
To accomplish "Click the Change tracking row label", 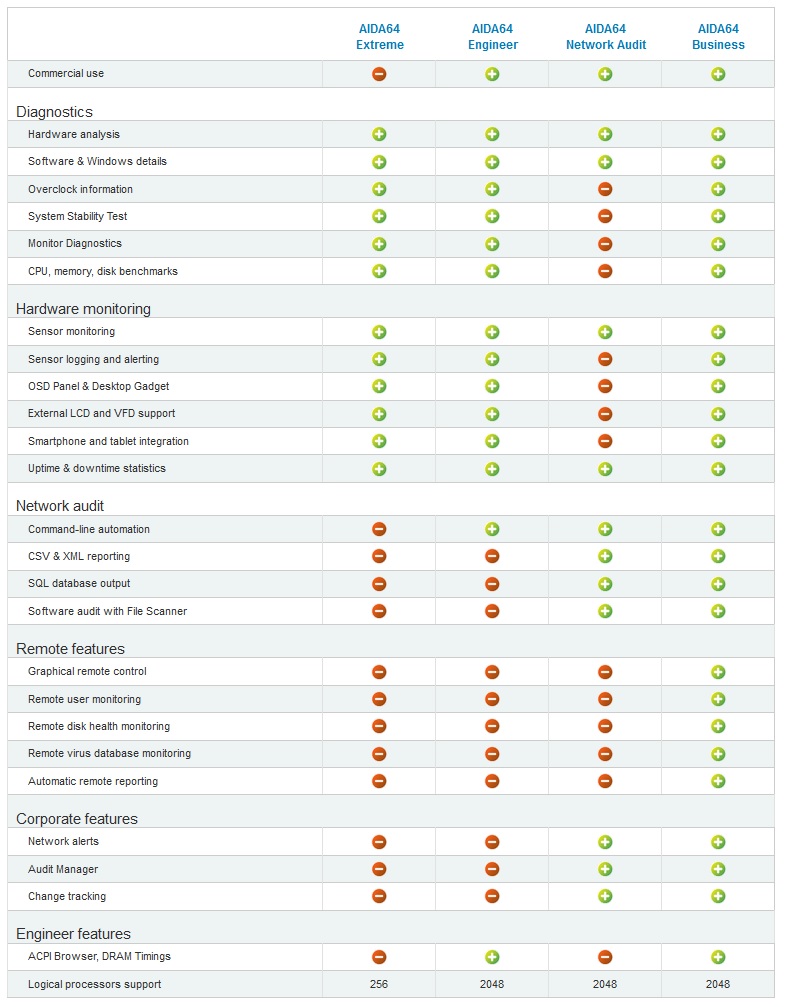I will (67, 897).
